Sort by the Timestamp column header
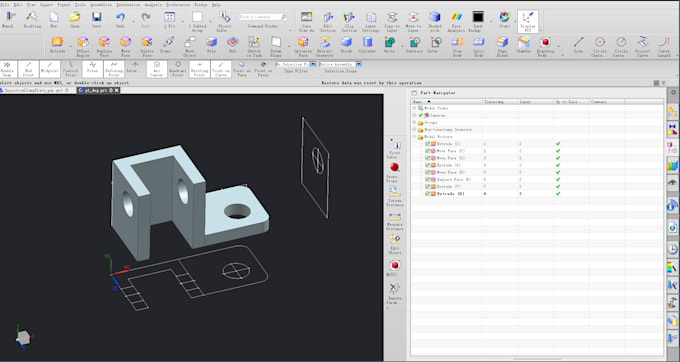 point(500,102)
